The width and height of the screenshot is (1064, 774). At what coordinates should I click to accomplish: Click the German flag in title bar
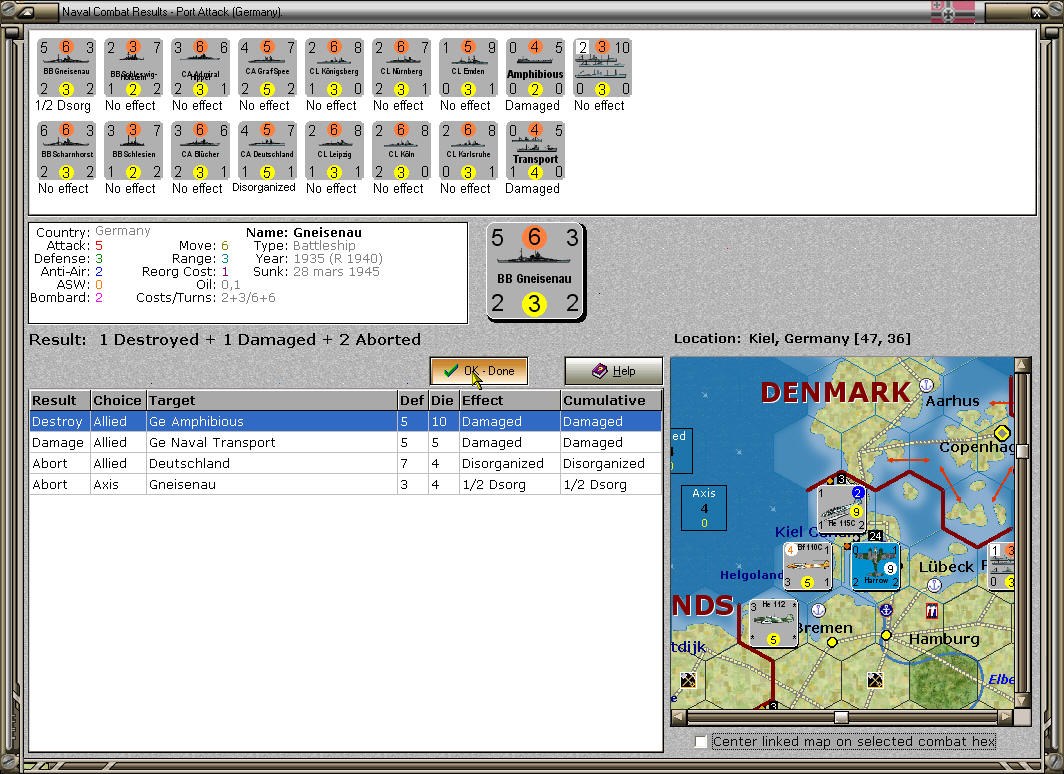click(x=953, y=12)
